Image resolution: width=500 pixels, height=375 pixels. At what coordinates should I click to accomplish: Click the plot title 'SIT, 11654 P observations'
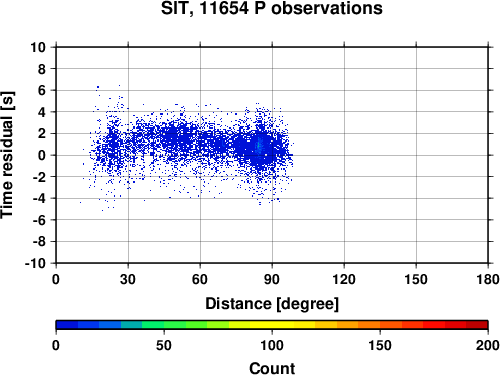point(272,8)
